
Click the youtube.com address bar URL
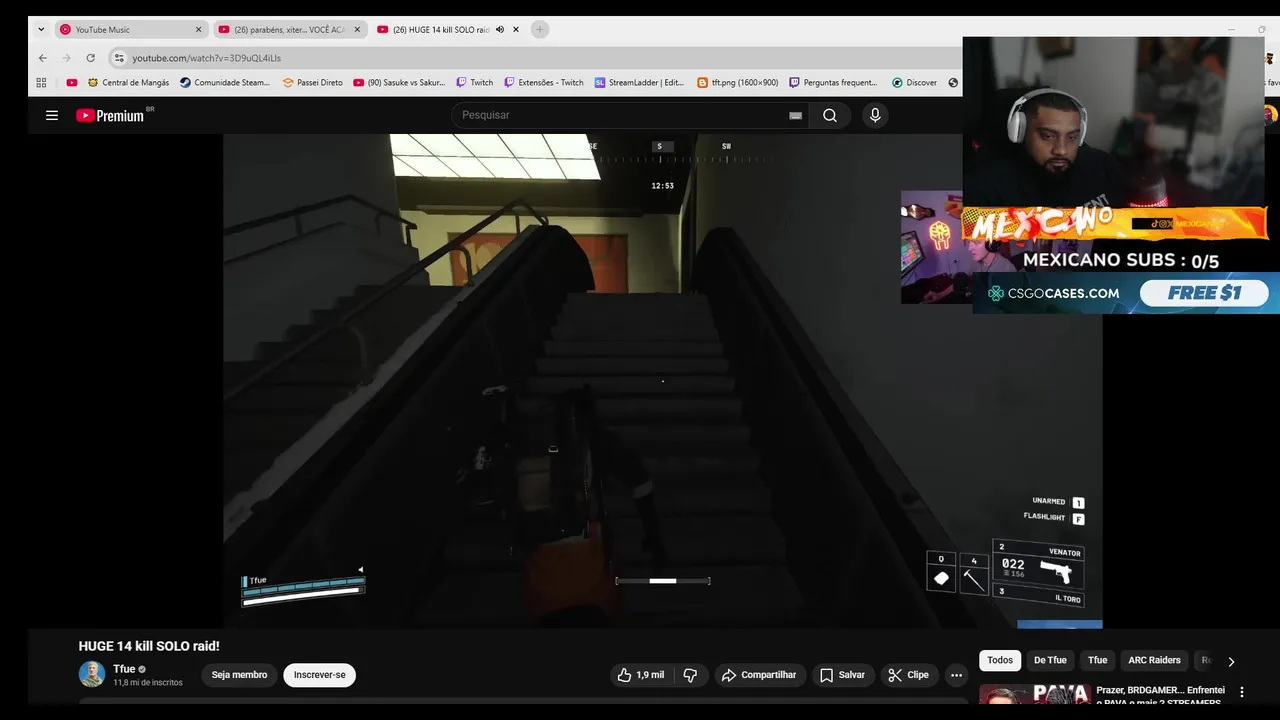pos(206,58)
